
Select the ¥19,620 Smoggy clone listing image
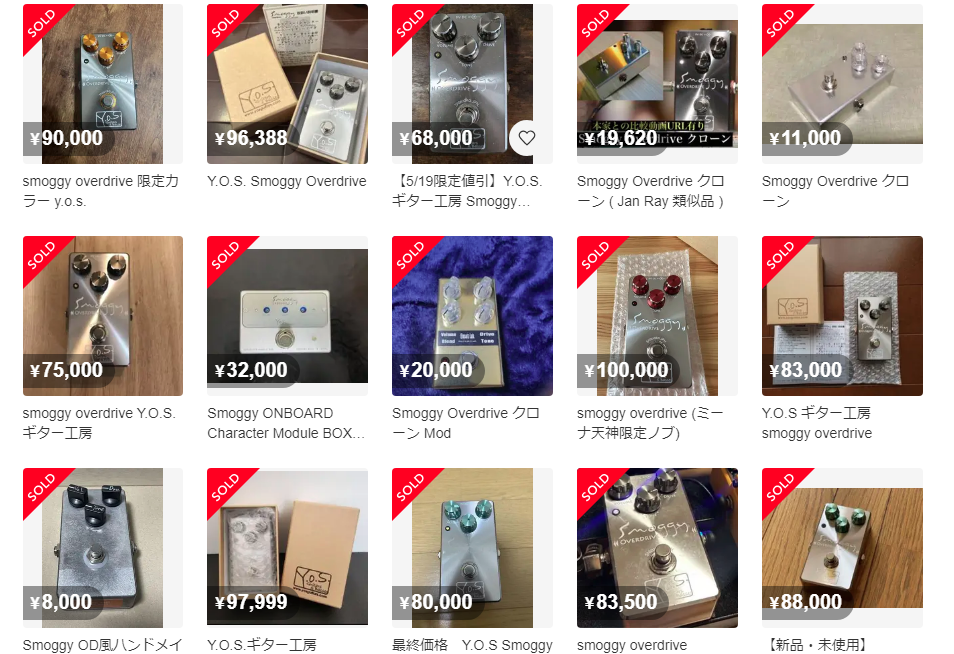657,84
